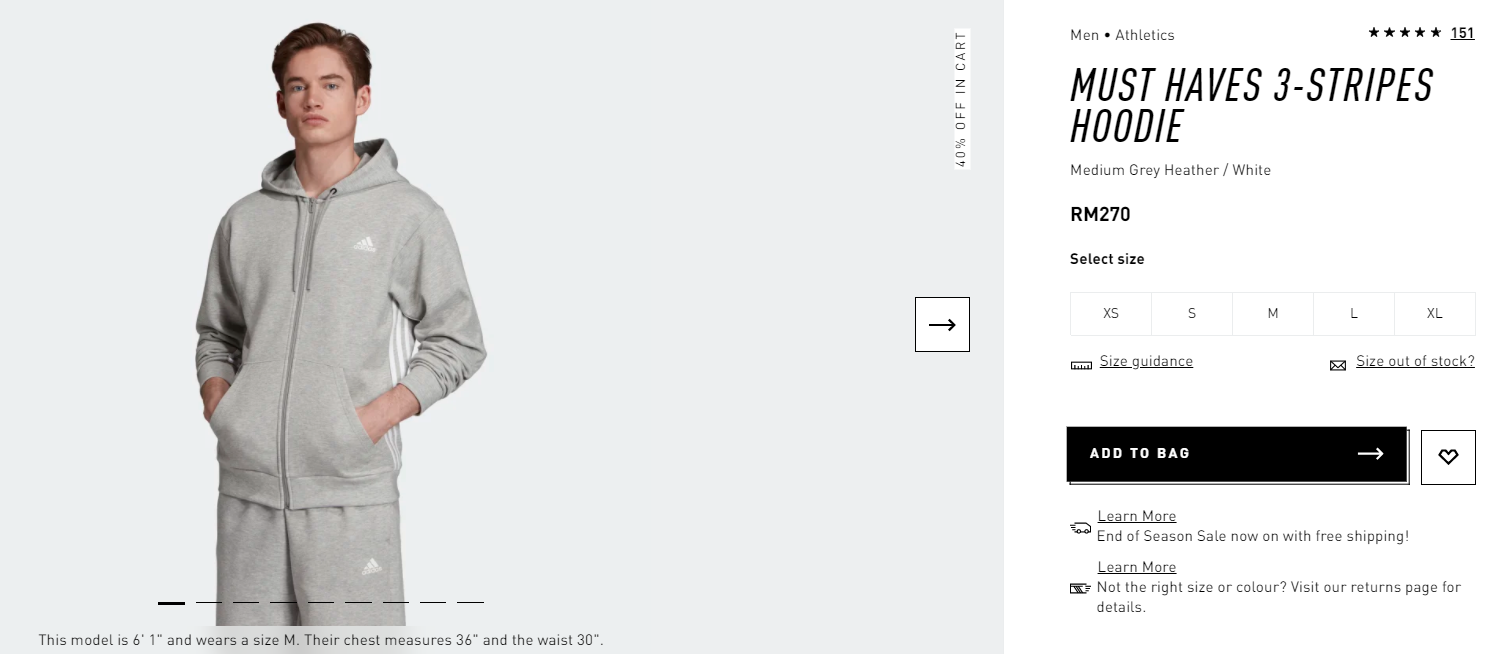Go to the Athletics breadcrumb category
1486x654 pixels.
(x=1145, y=35)
